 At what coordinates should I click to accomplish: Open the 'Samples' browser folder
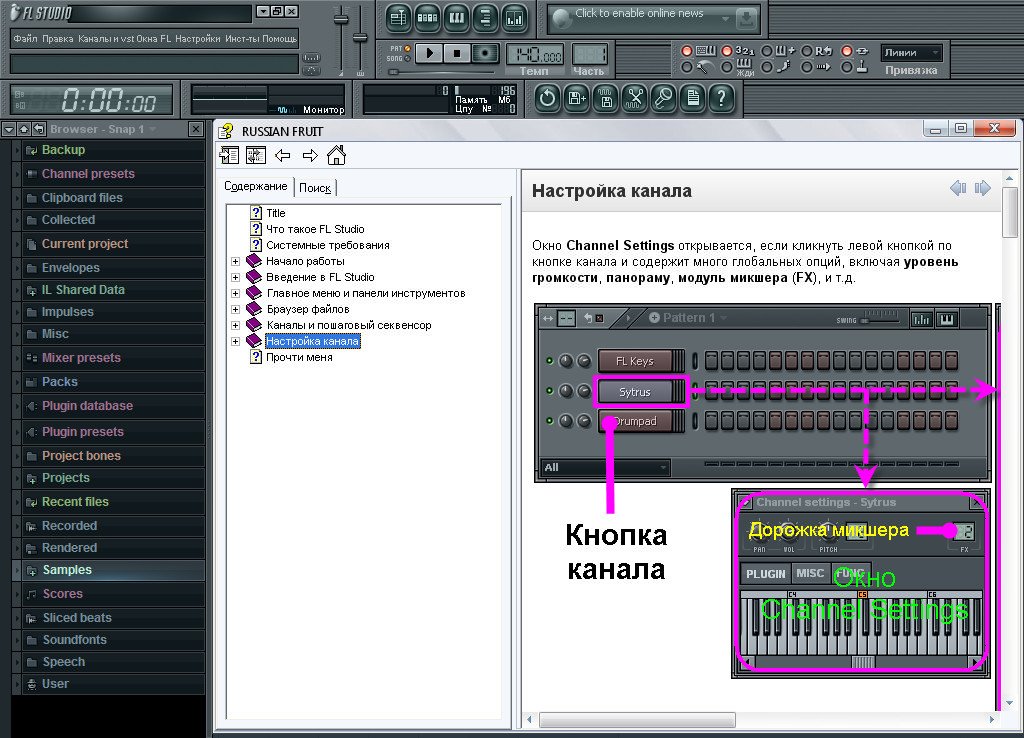(66, 570)
